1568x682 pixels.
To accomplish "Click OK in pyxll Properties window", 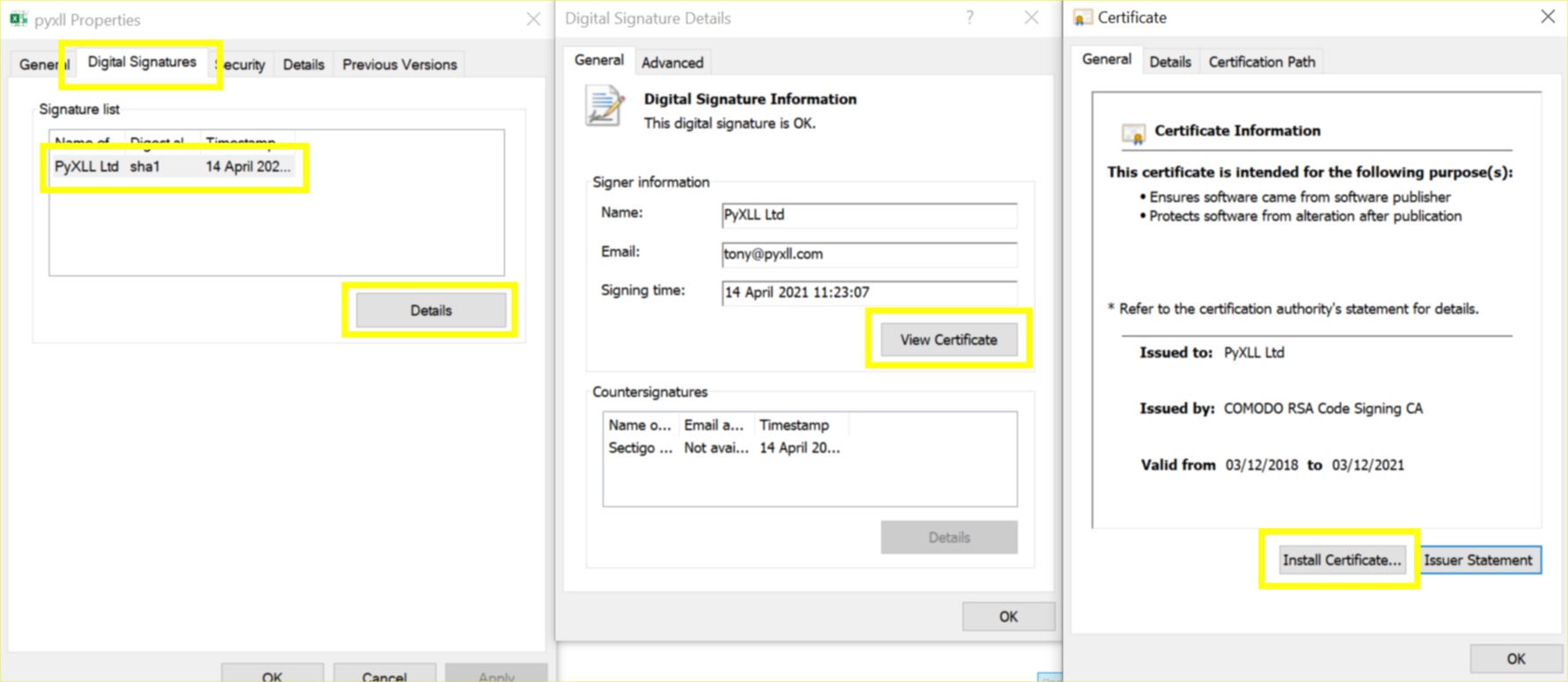I will (x=272, y=674).
